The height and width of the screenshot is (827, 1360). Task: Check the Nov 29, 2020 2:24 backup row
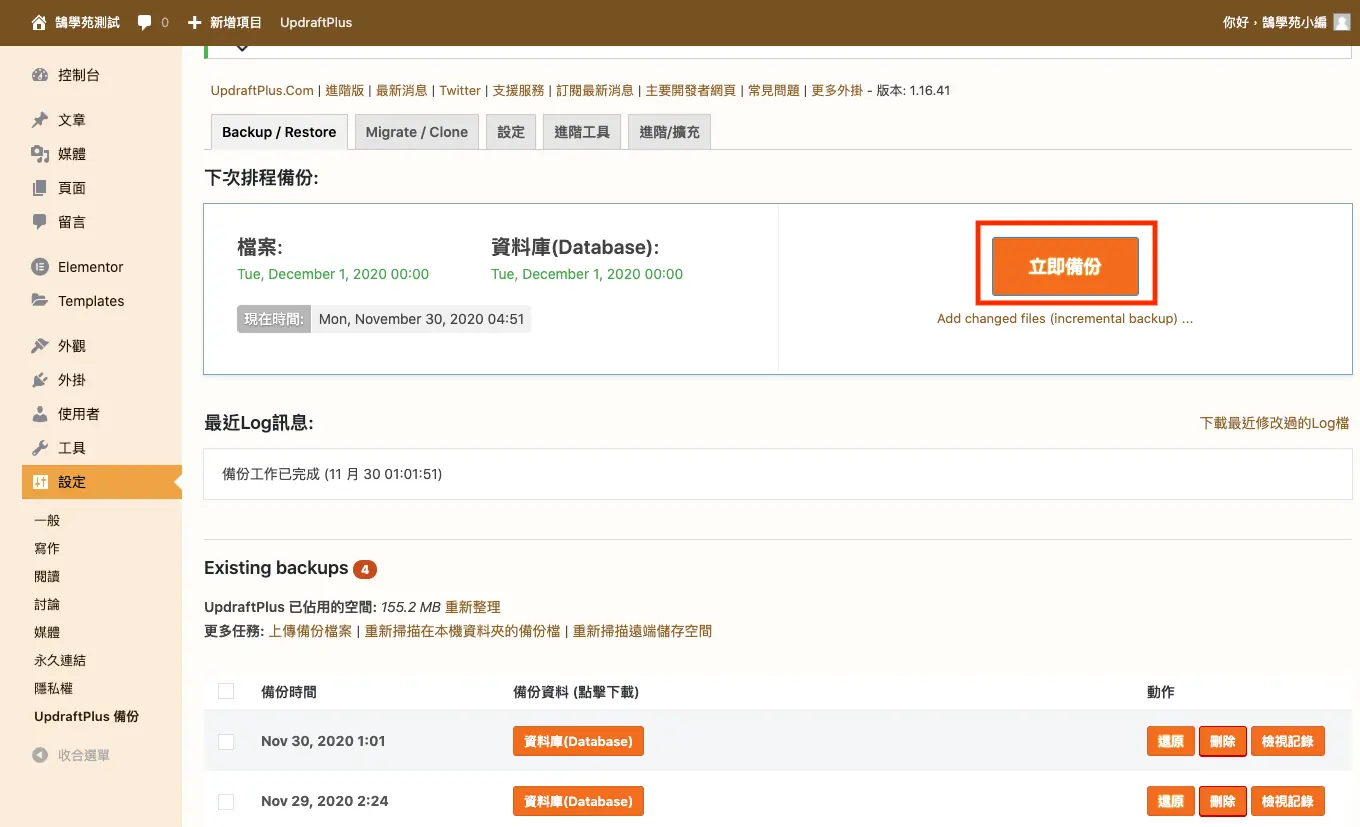tap(226, 801)
